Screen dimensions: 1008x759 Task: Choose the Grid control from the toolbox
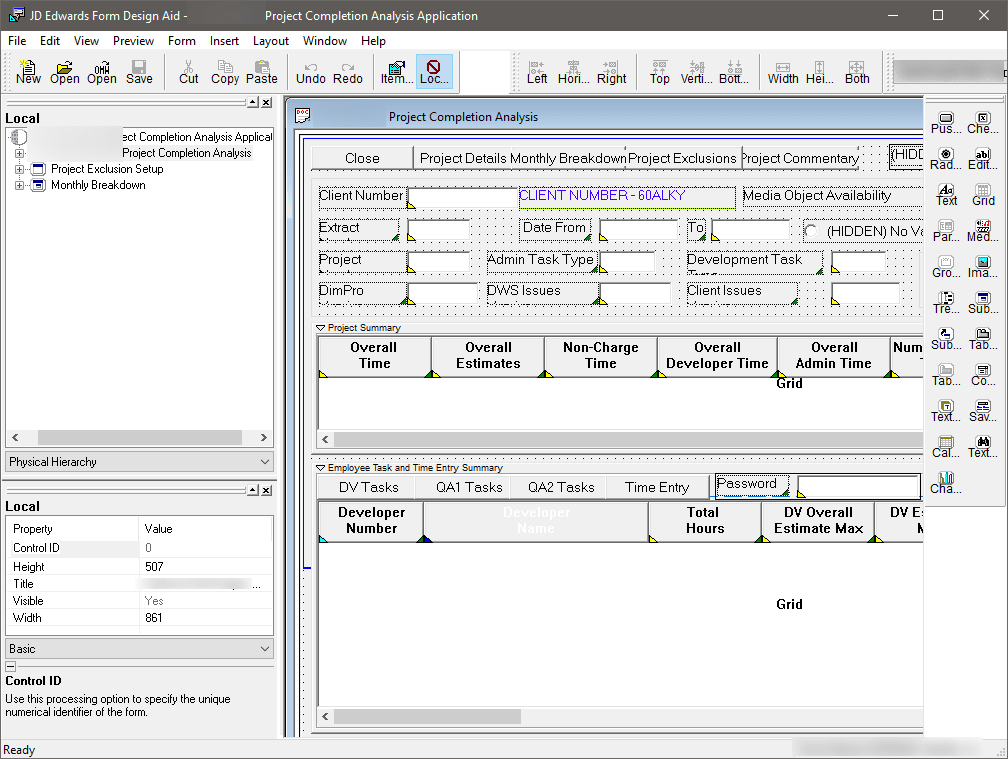pyautogui.click(x=983, y=194)
